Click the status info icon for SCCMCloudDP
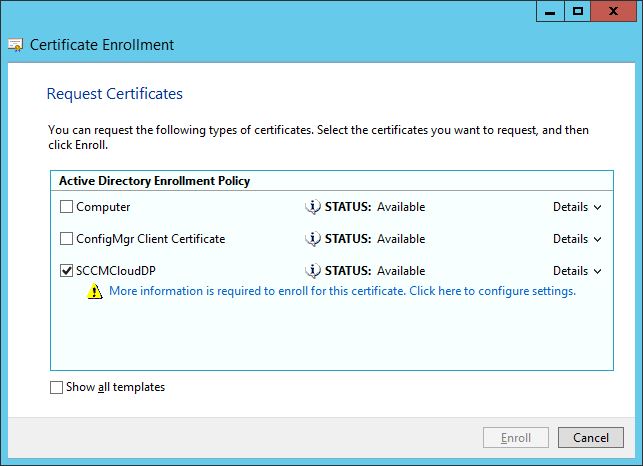 313,271
